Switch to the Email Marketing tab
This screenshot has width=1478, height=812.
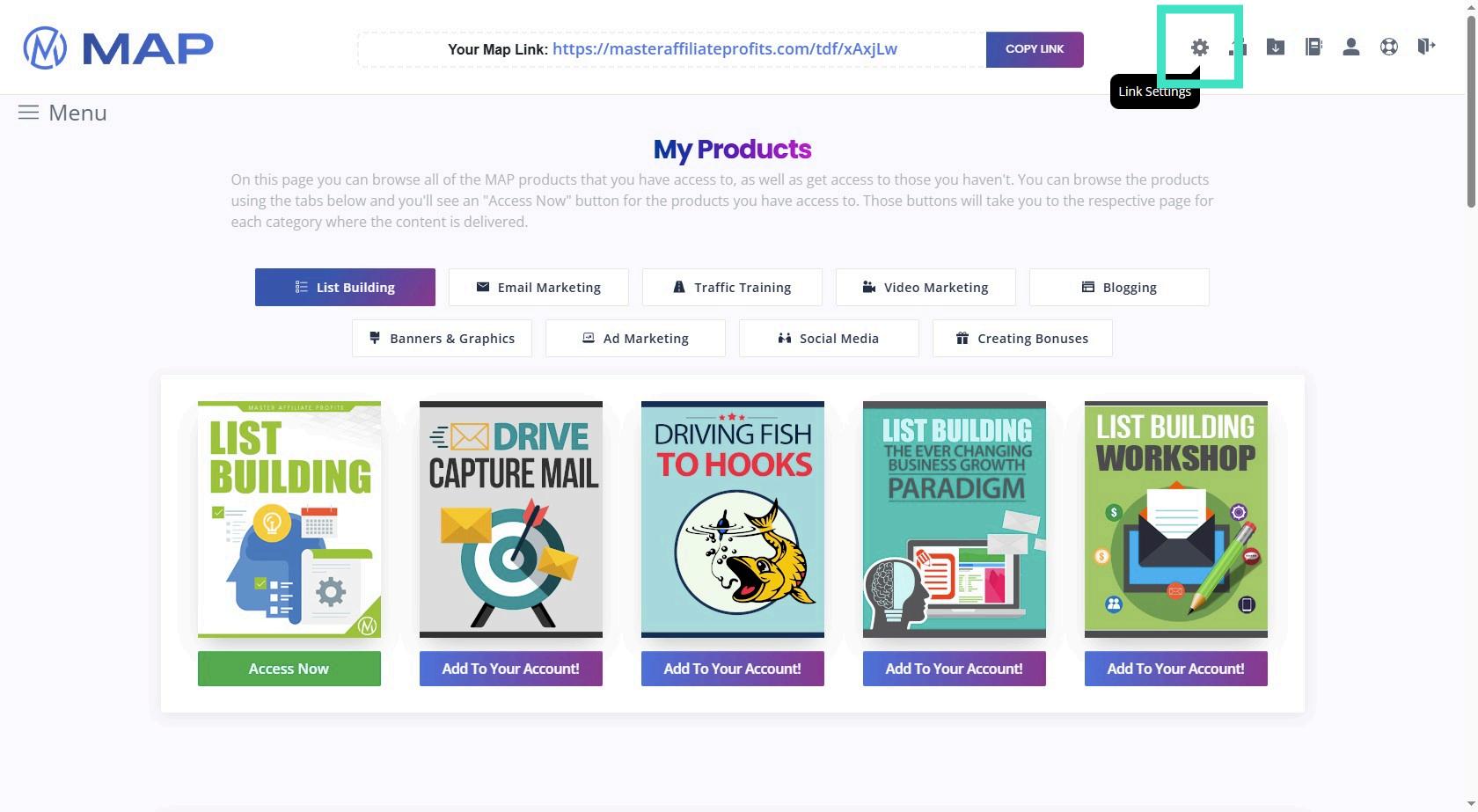pyautogui.click(x=538, y=287)
